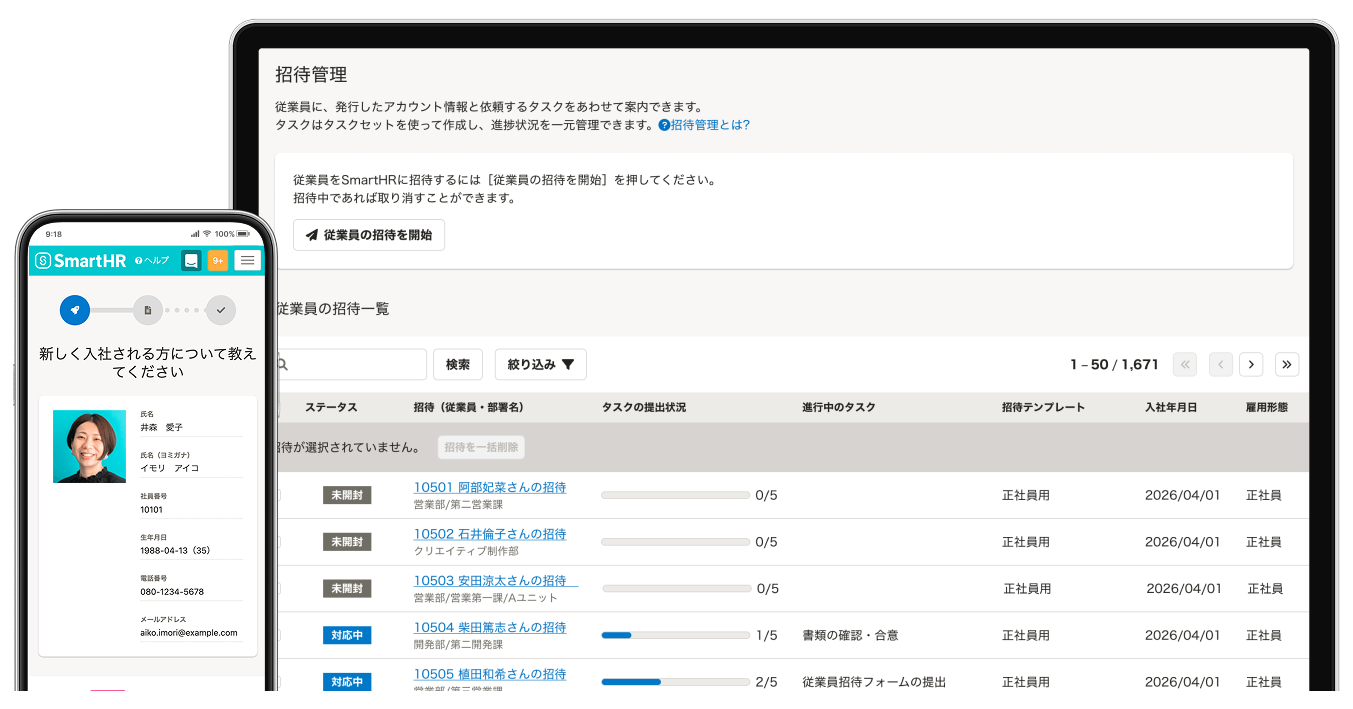Open the chat support icon on SmartHR mobile header
Viewport: 1353px width, 709px height.
point(191,260)
